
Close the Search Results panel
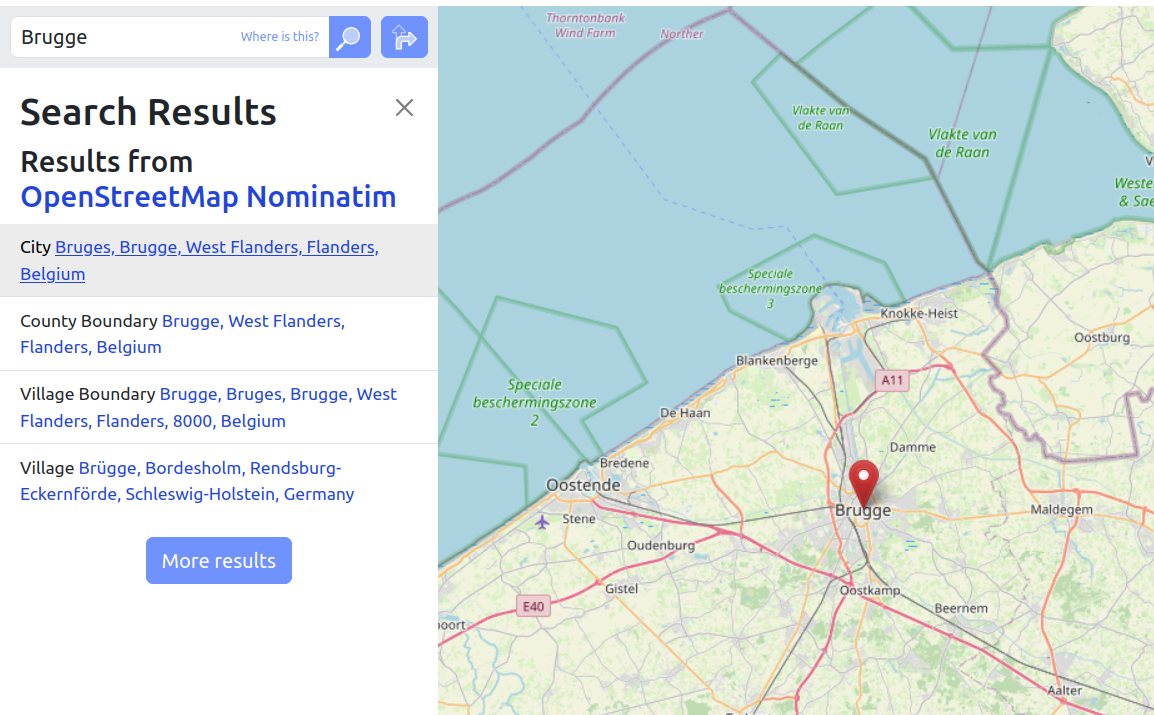pyautogui.click(x=404, y=108)
